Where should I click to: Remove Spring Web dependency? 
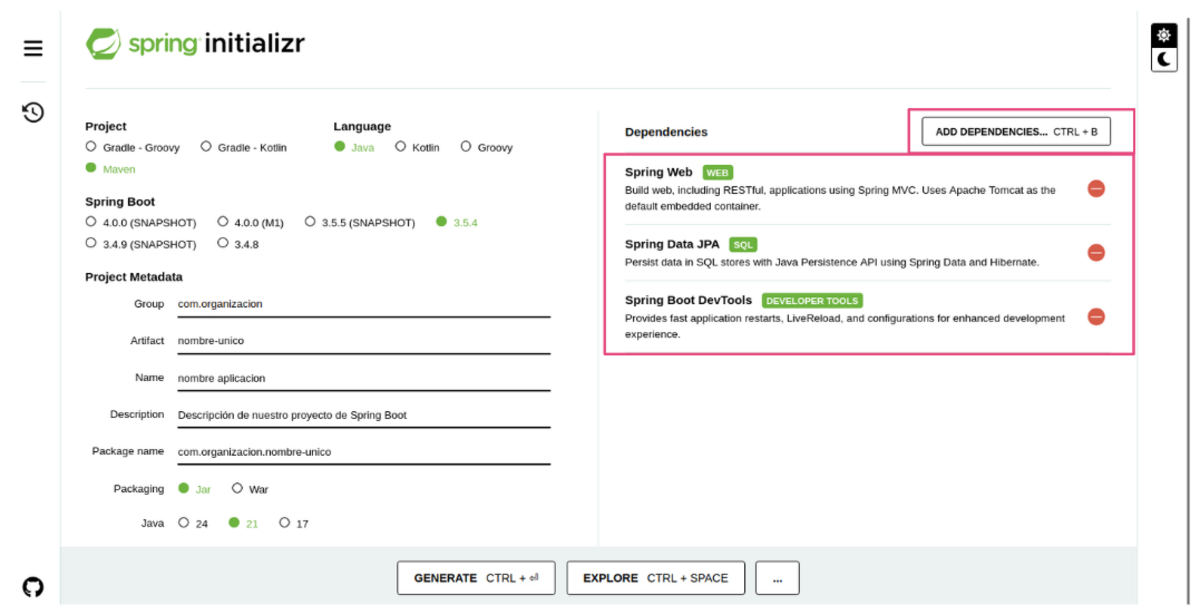point(1096,188)
